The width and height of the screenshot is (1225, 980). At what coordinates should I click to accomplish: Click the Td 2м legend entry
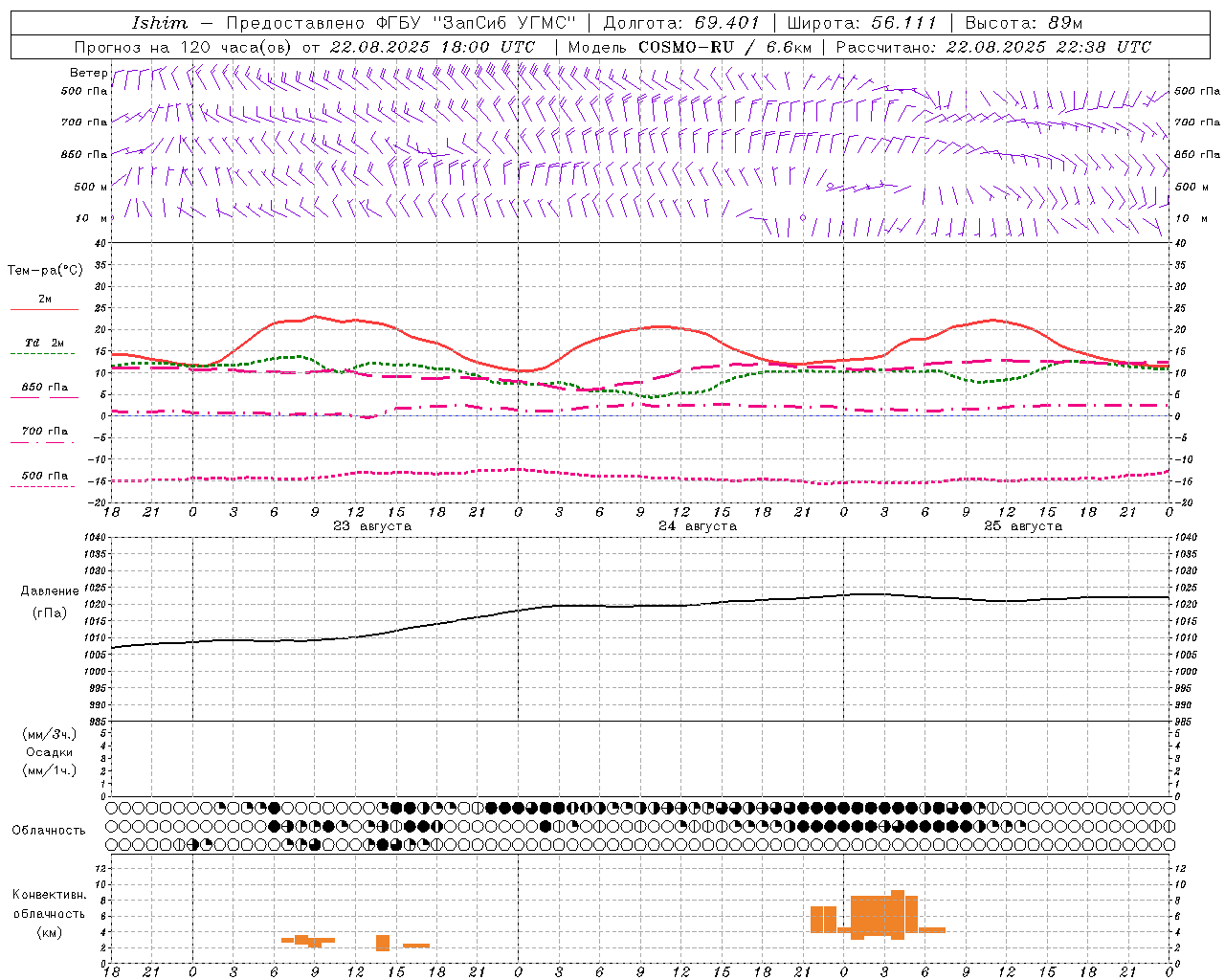coord(44,343)
